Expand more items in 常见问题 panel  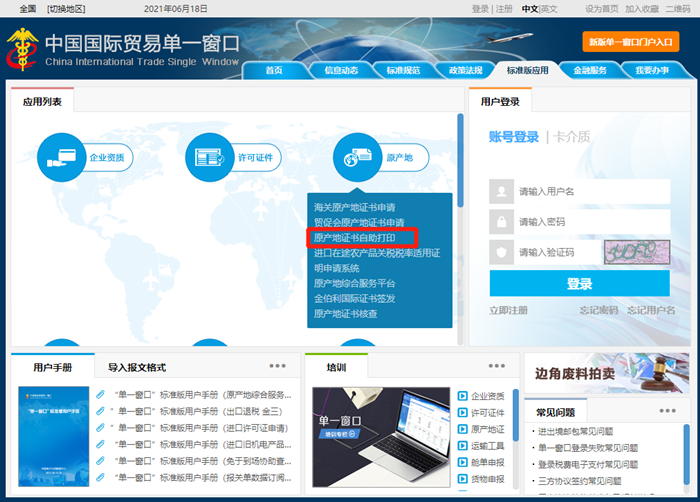tap(667, 411)
